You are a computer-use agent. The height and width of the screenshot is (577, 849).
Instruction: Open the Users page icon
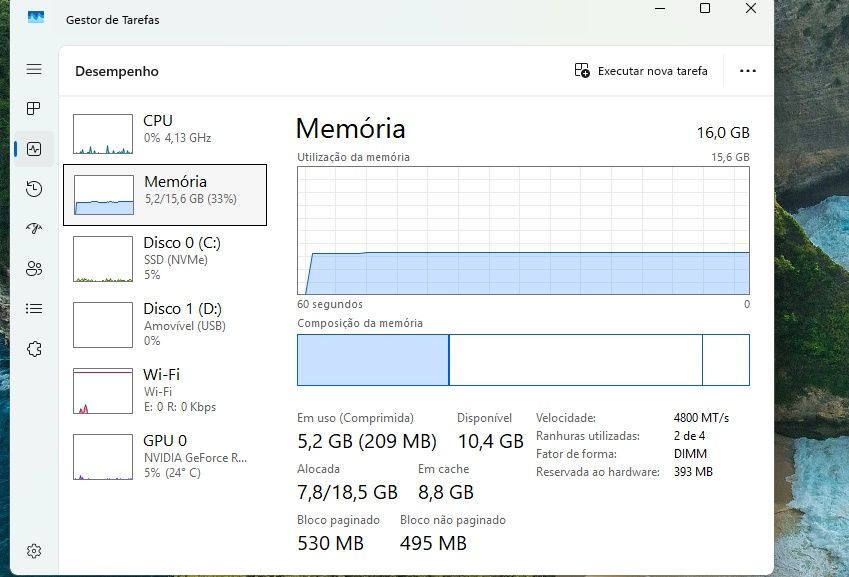[x=34, y=268]
